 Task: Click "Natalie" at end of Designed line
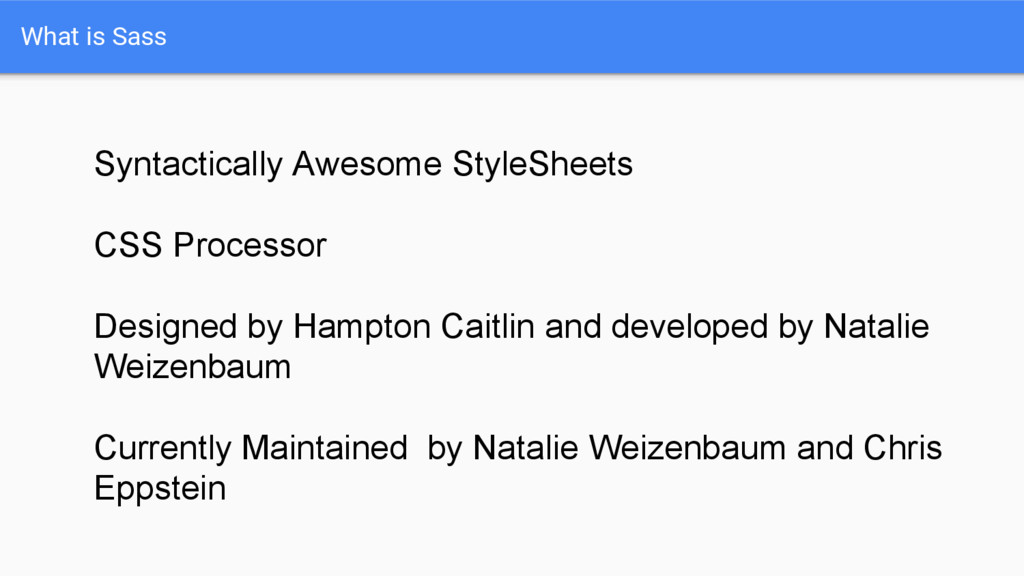pos(876,326)
